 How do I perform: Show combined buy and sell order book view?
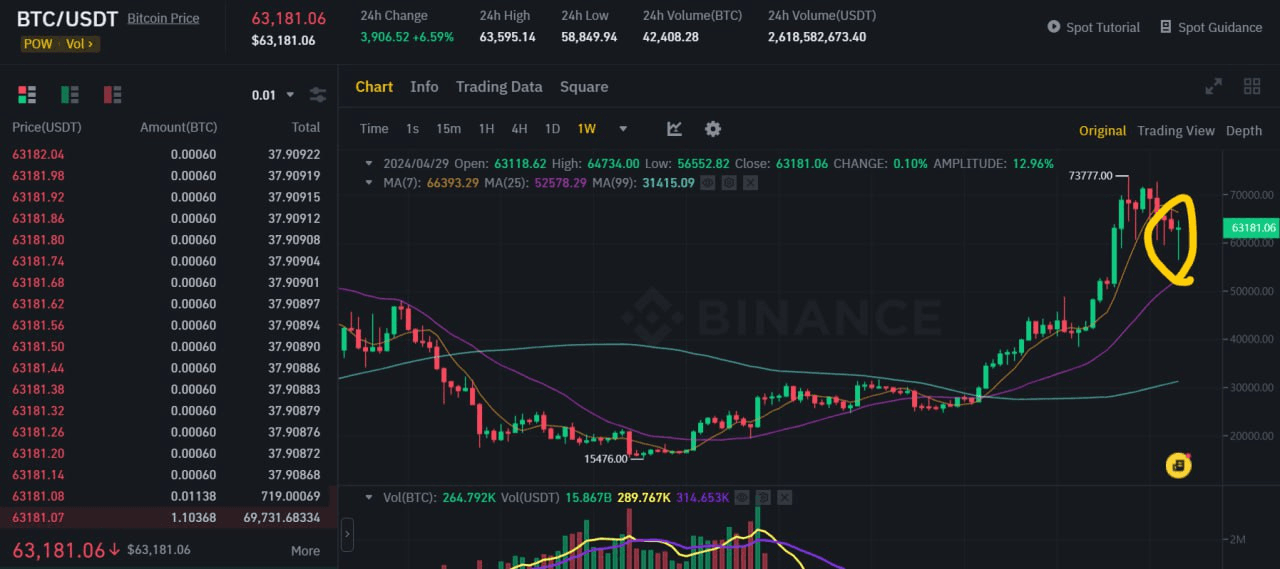tap(27, 95)
